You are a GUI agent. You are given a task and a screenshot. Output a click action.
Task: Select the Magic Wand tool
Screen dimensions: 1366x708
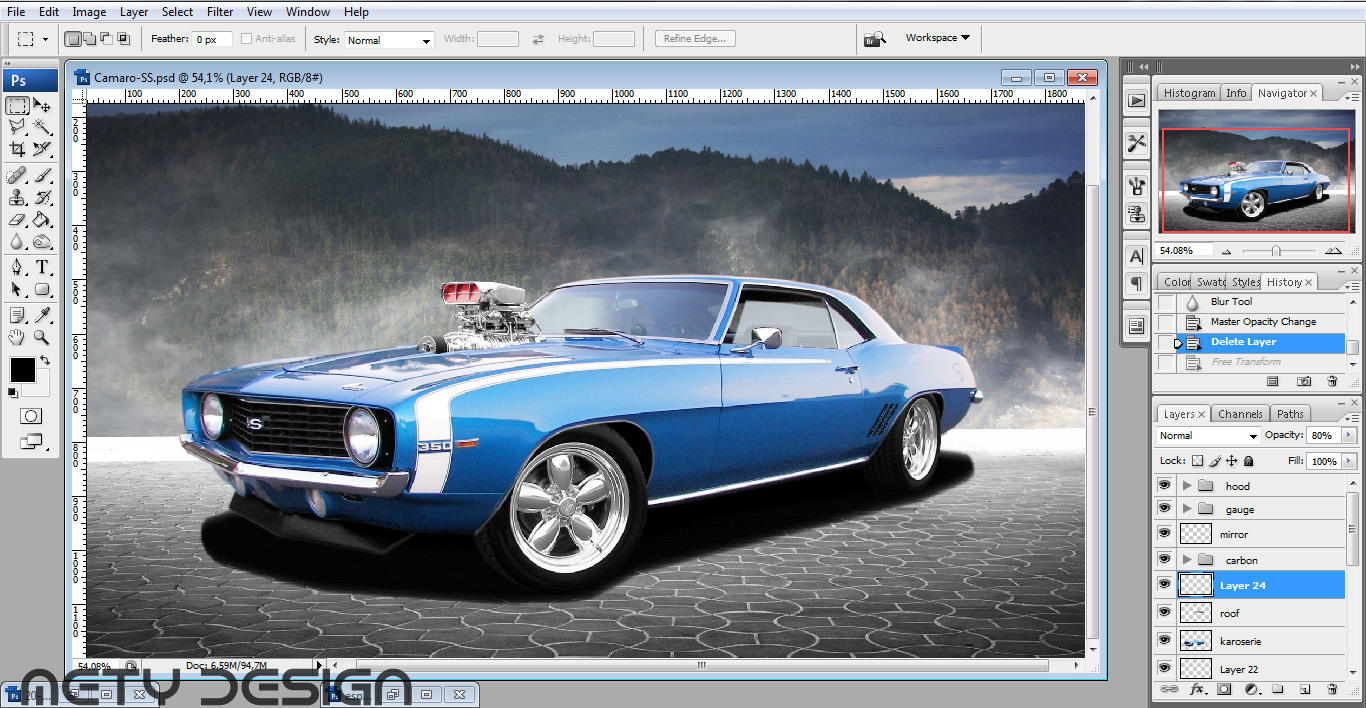point(43,127)
